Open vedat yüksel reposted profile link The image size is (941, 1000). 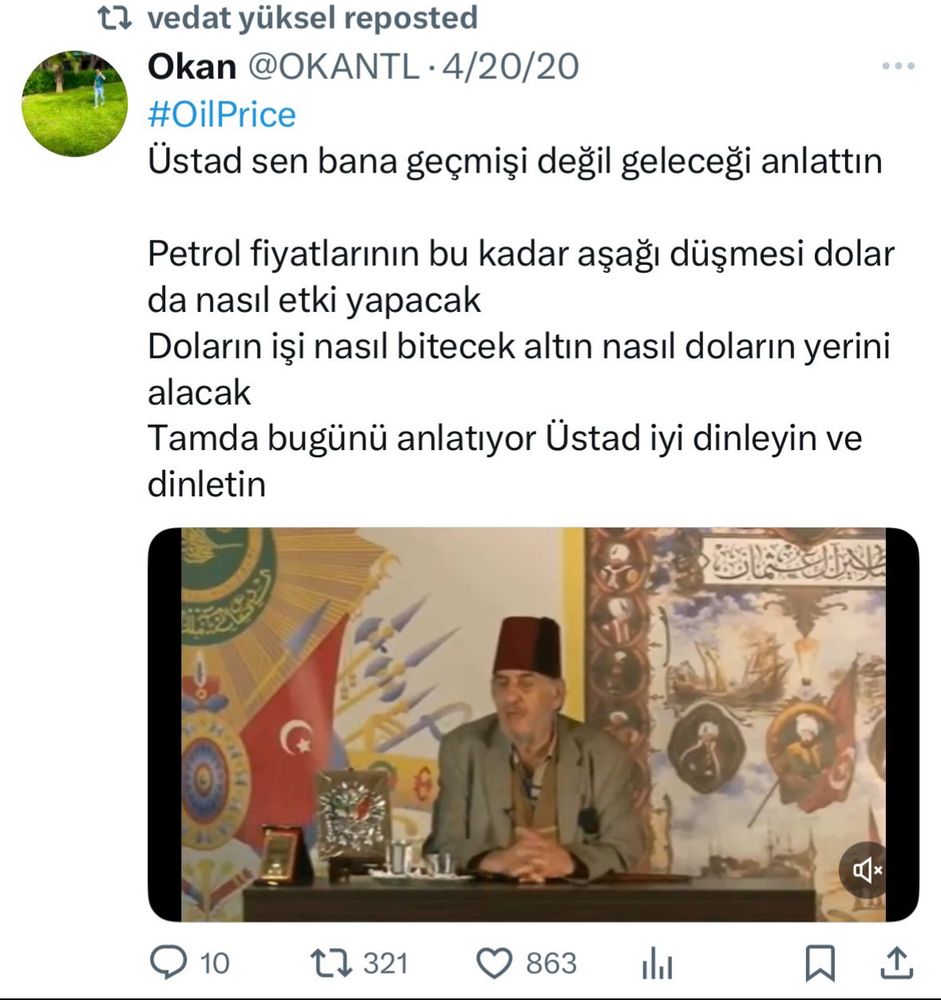(313, 18)
